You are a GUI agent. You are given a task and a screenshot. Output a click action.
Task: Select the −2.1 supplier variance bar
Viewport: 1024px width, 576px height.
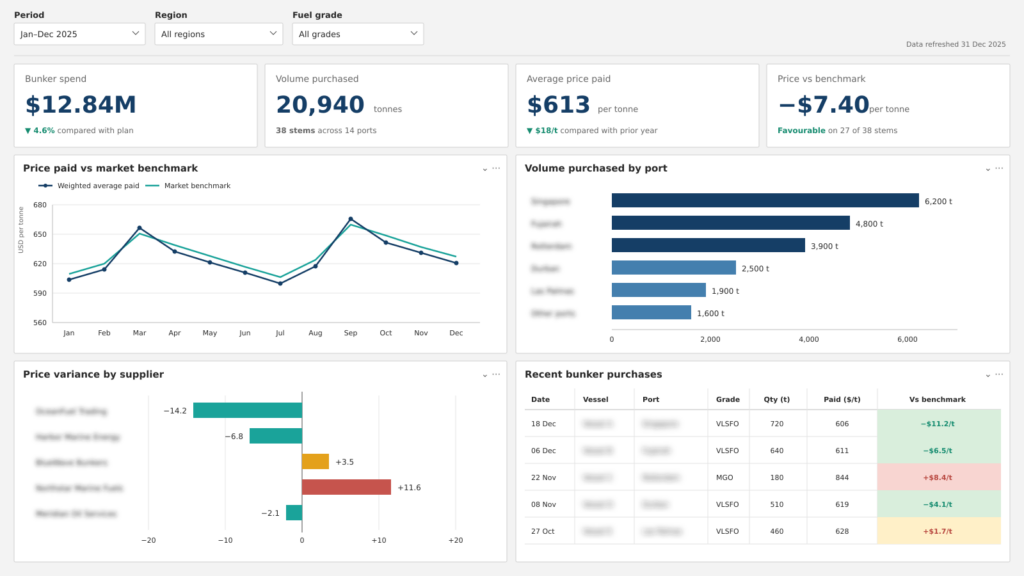pyautogui.click(x=294, y=513)
